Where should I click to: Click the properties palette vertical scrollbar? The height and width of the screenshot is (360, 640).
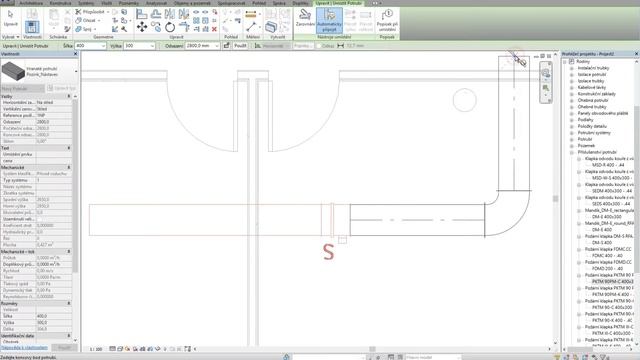pyautogui.click(x=75, y=185)
